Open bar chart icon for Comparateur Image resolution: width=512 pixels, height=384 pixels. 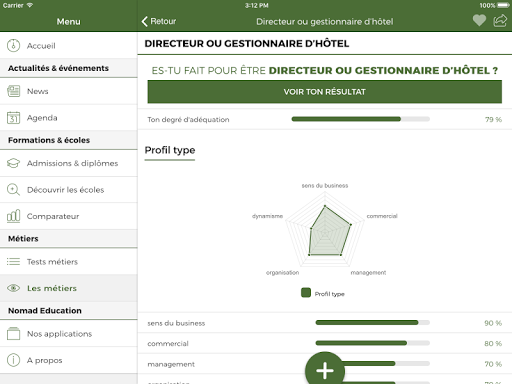click(13, 216)
